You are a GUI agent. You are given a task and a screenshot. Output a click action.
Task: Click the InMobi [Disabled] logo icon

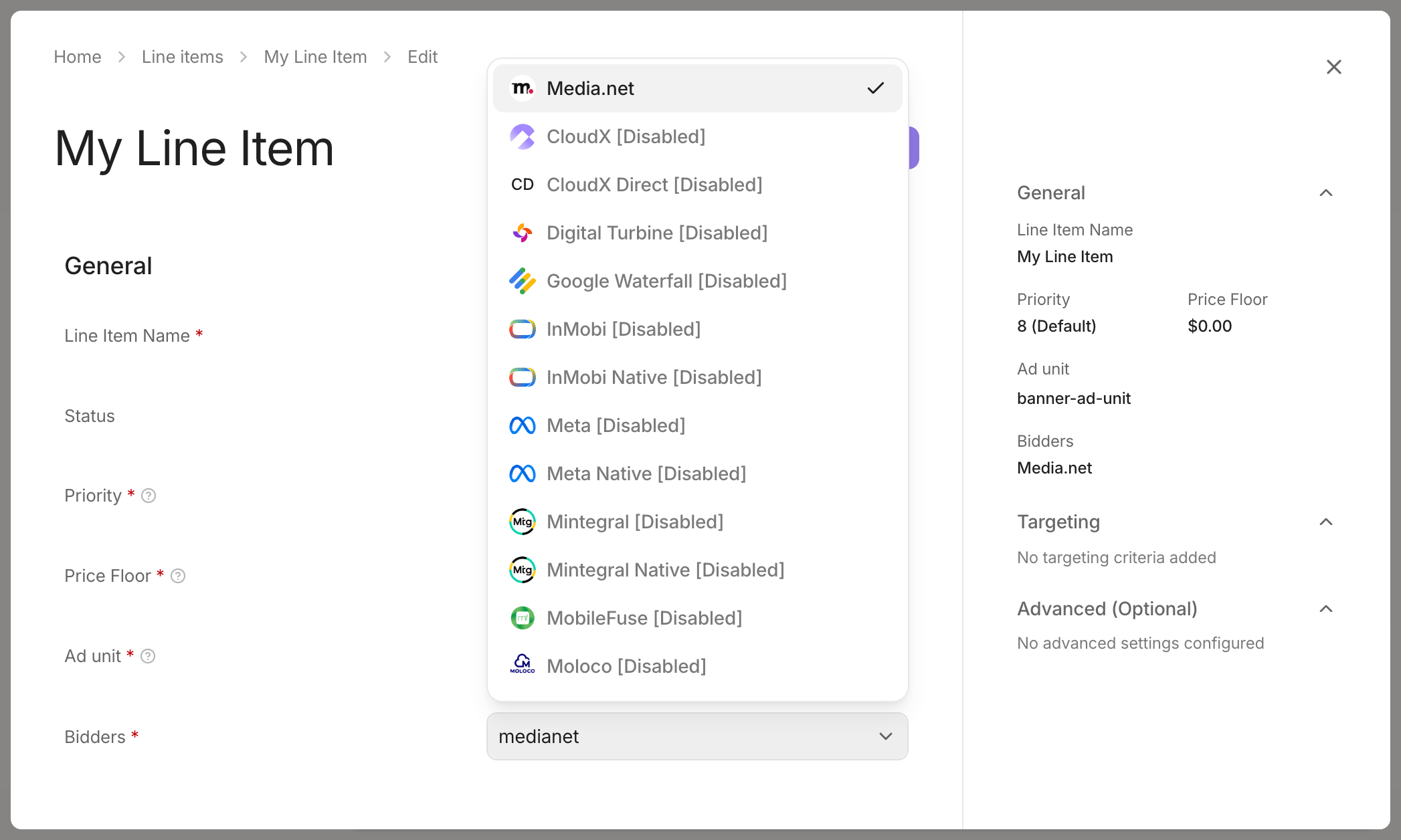click(x=523, y=329)
